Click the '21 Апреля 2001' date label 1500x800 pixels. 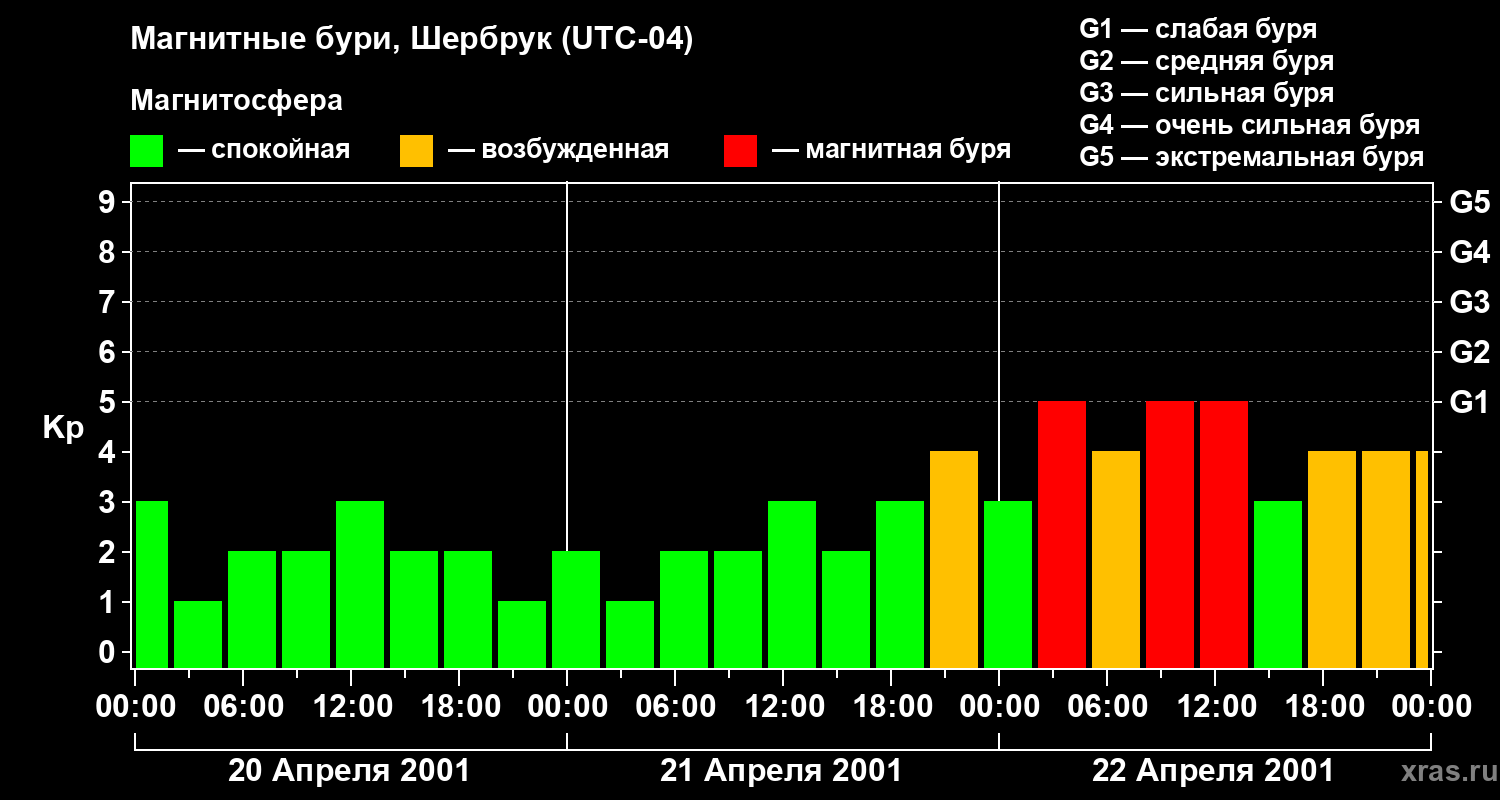pos(781,771)
